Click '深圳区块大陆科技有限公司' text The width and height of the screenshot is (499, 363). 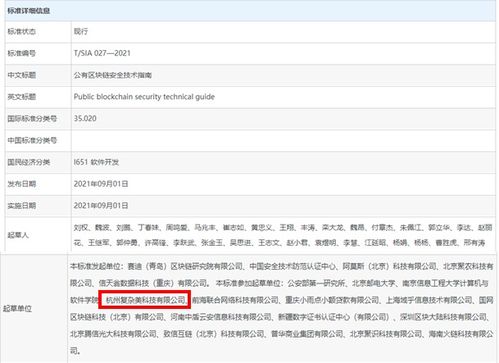443,317
